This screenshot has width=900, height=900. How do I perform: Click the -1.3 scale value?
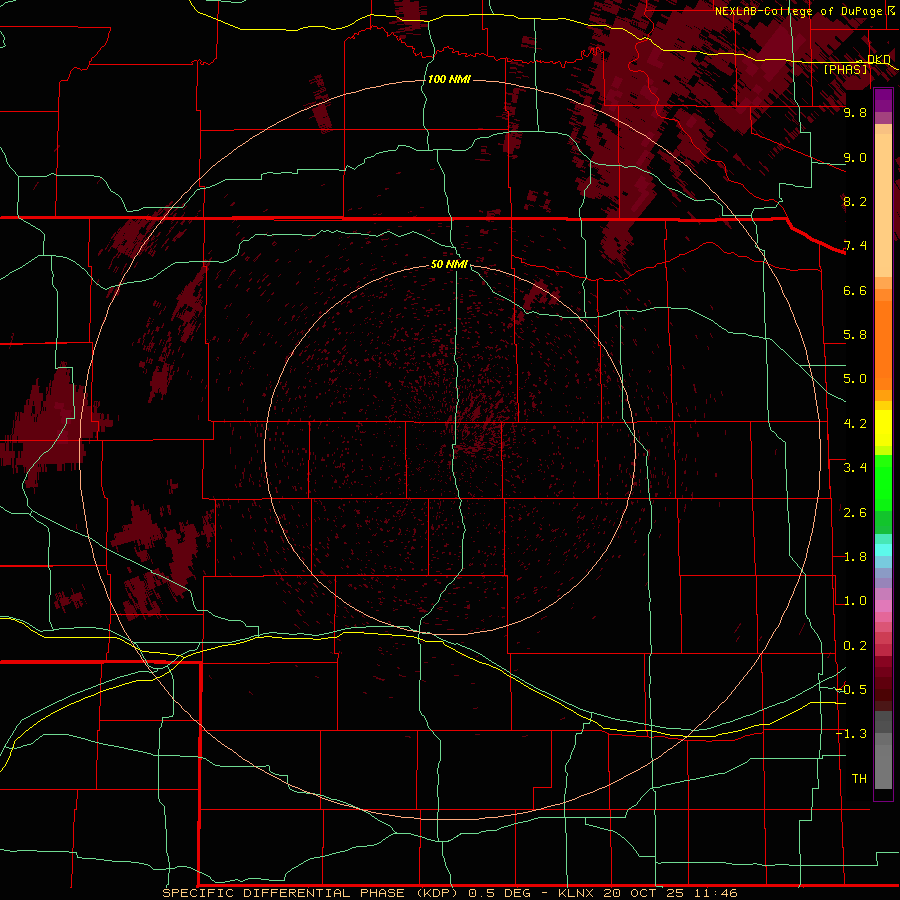point(852,734)
